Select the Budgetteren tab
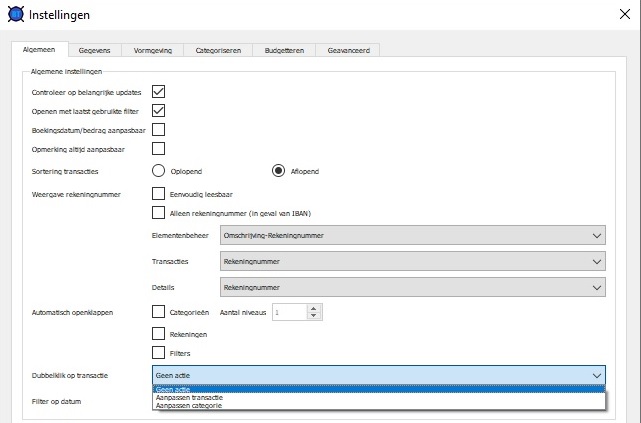The image size is (641, 423). 283,49
